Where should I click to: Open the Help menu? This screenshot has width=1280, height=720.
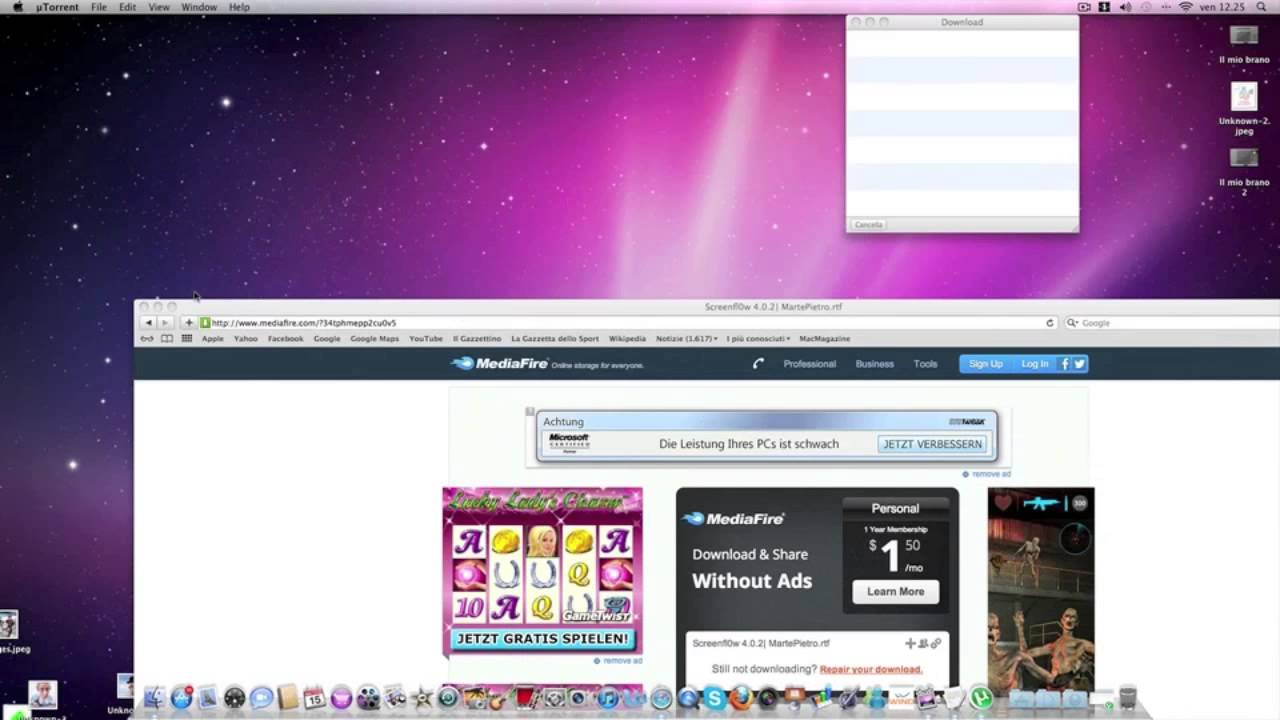click(239, 7)
